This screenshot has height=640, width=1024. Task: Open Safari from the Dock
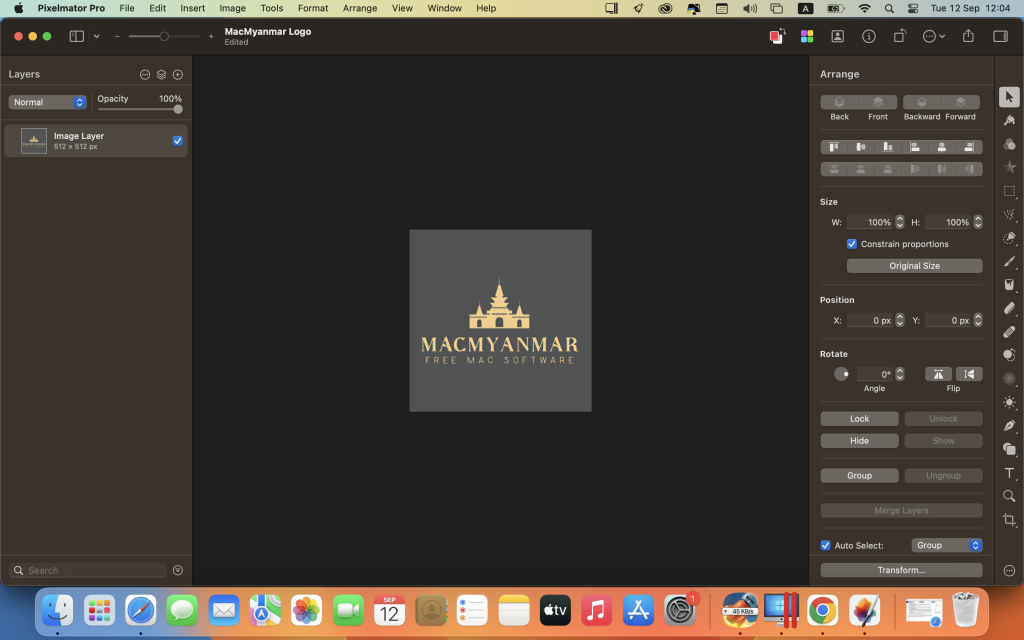[x=140, y=611]
